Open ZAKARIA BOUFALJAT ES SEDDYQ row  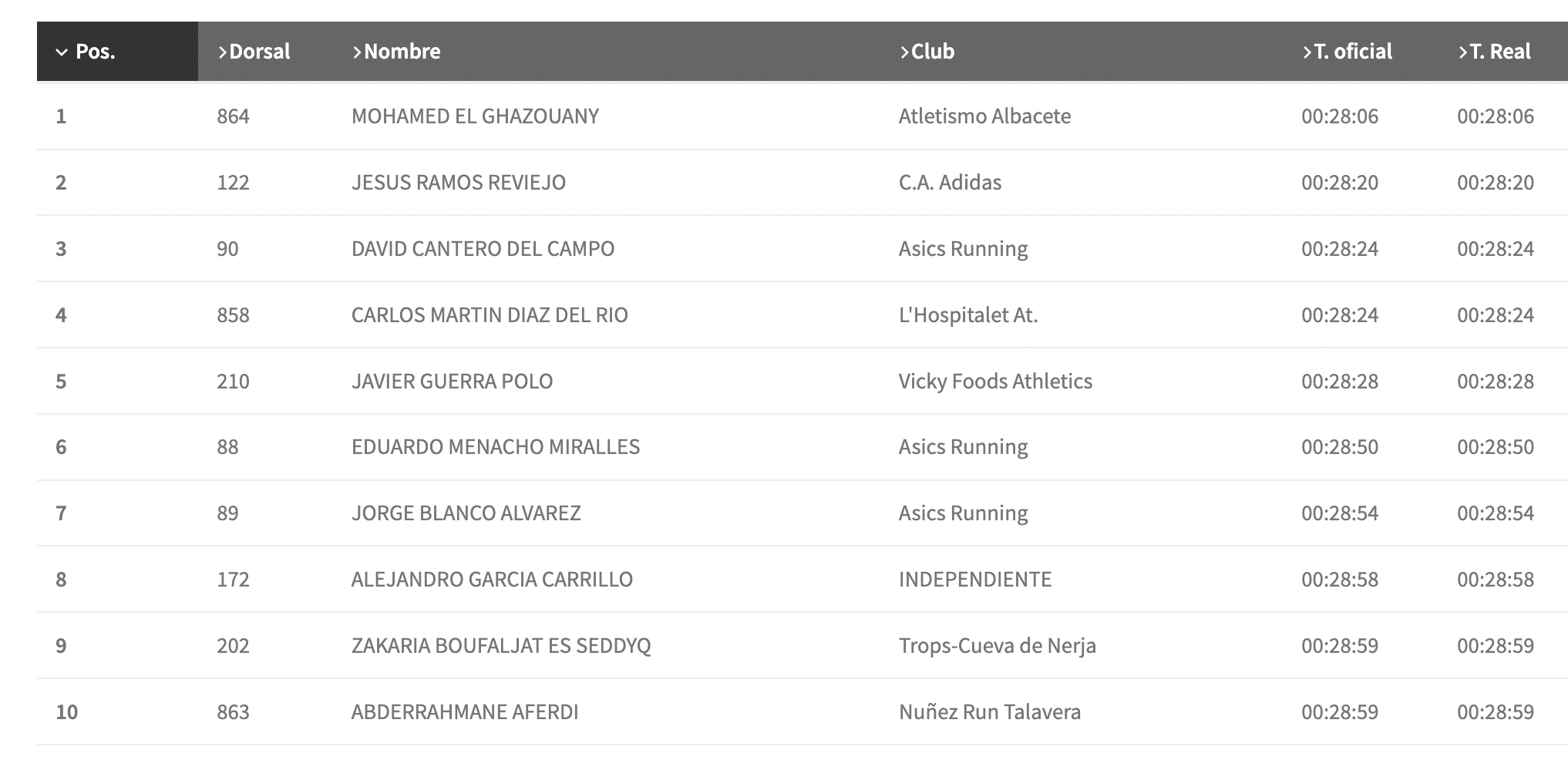tap(802, 646)
